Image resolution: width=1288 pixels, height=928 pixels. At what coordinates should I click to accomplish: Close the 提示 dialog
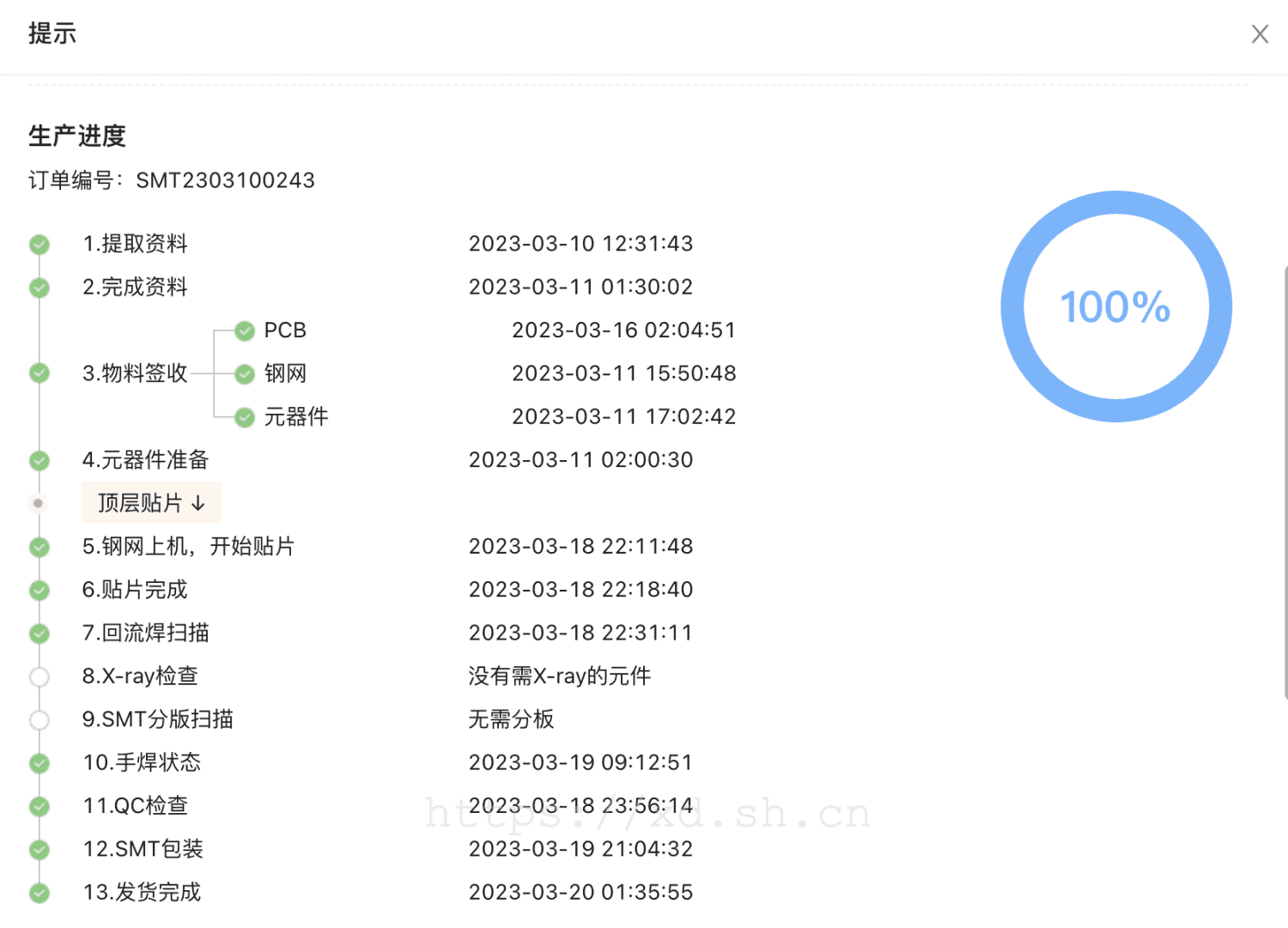coord(1259,34)
